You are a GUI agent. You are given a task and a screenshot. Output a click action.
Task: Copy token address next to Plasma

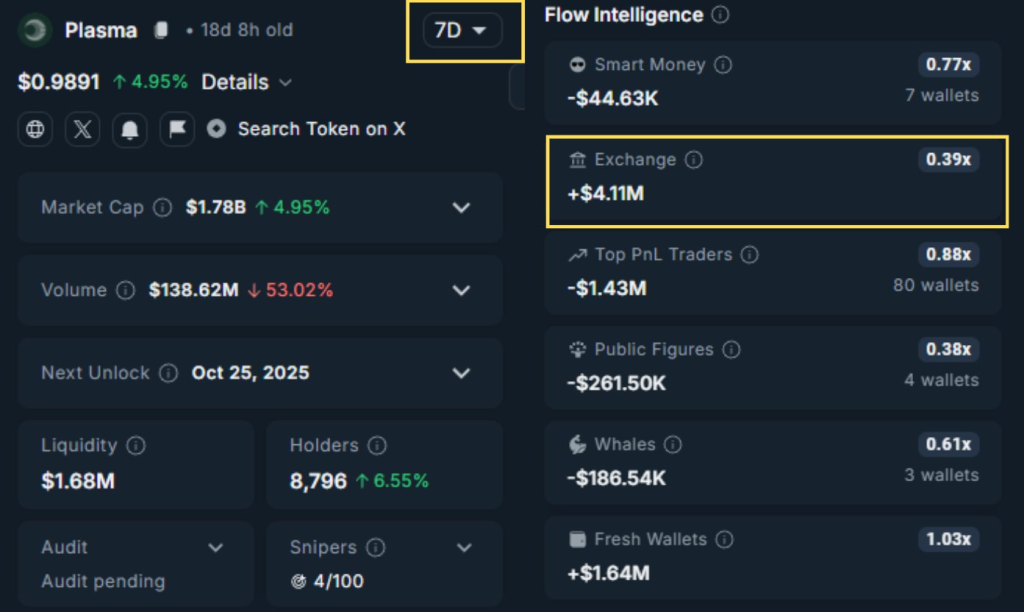(x=161, y=30)
